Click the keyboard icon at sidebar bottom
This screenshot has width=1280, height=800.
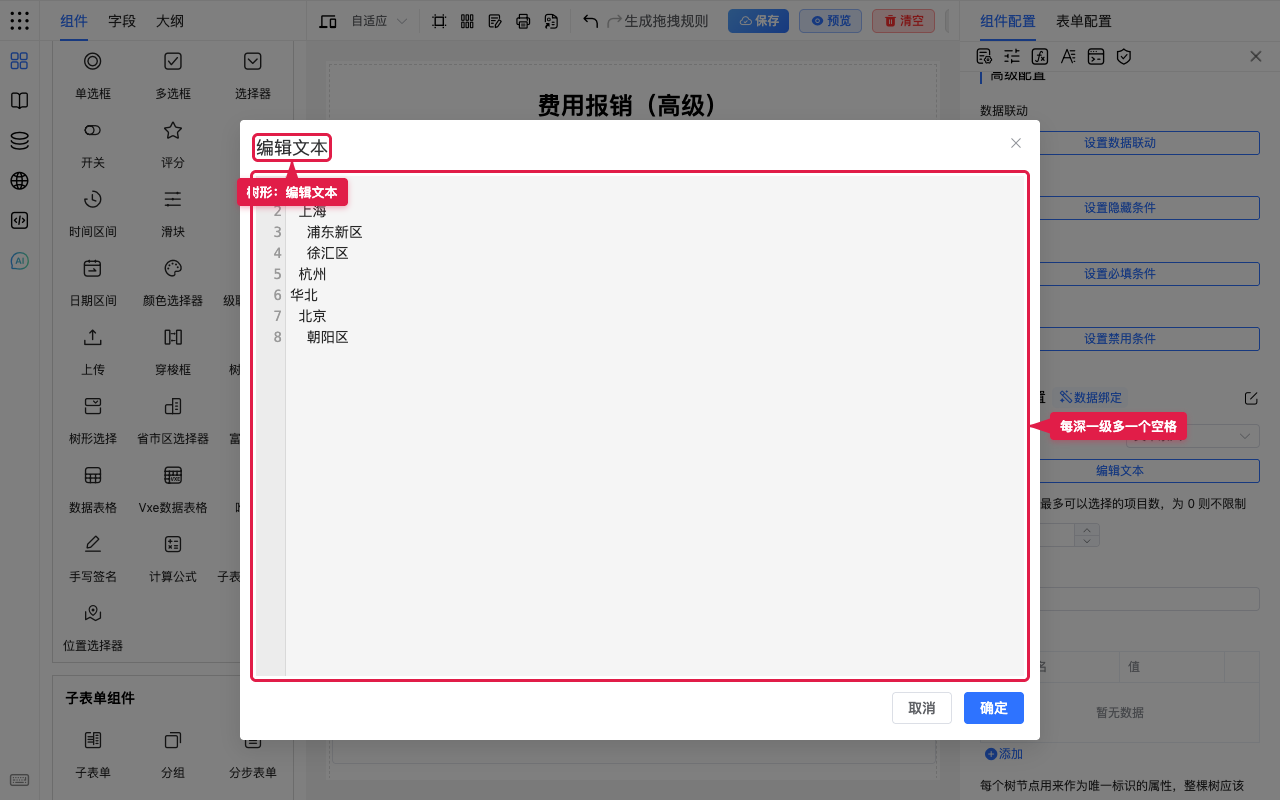tap(19, 780)
